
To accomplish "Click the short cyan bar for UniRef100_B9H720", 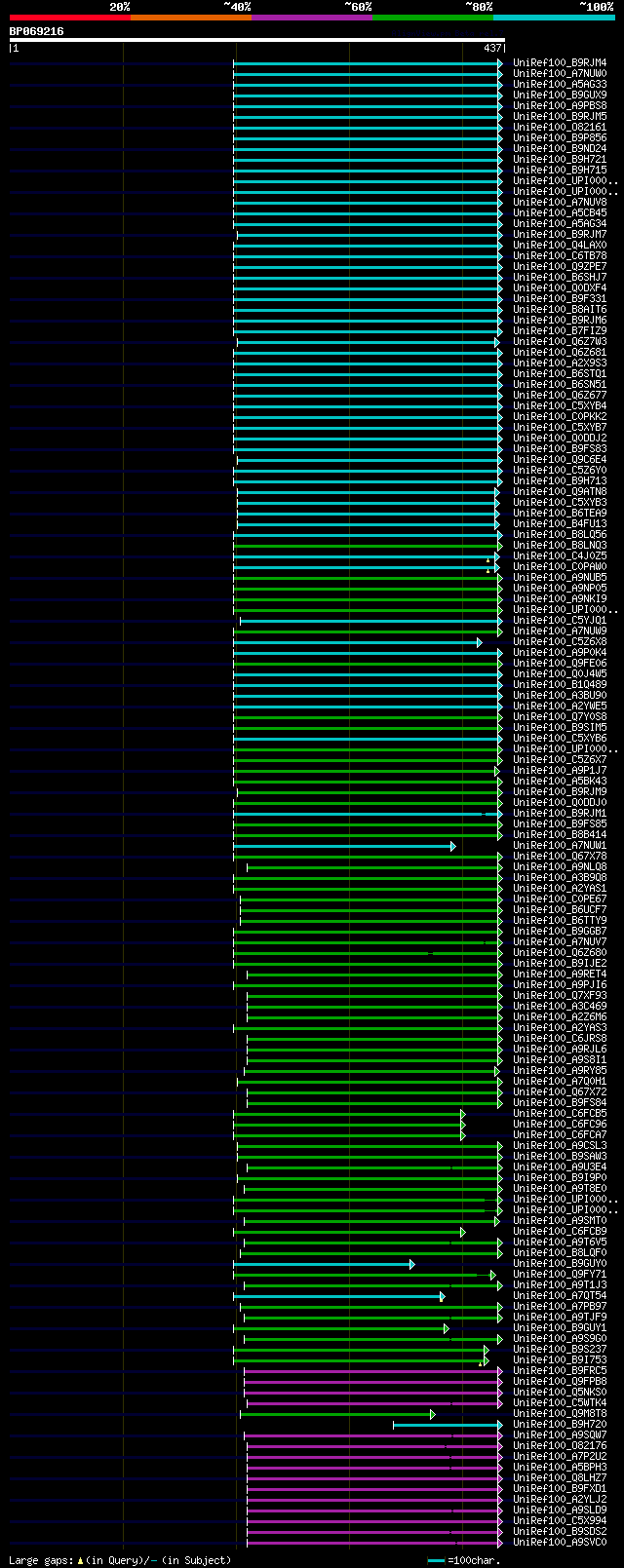I will point(448,1426).
